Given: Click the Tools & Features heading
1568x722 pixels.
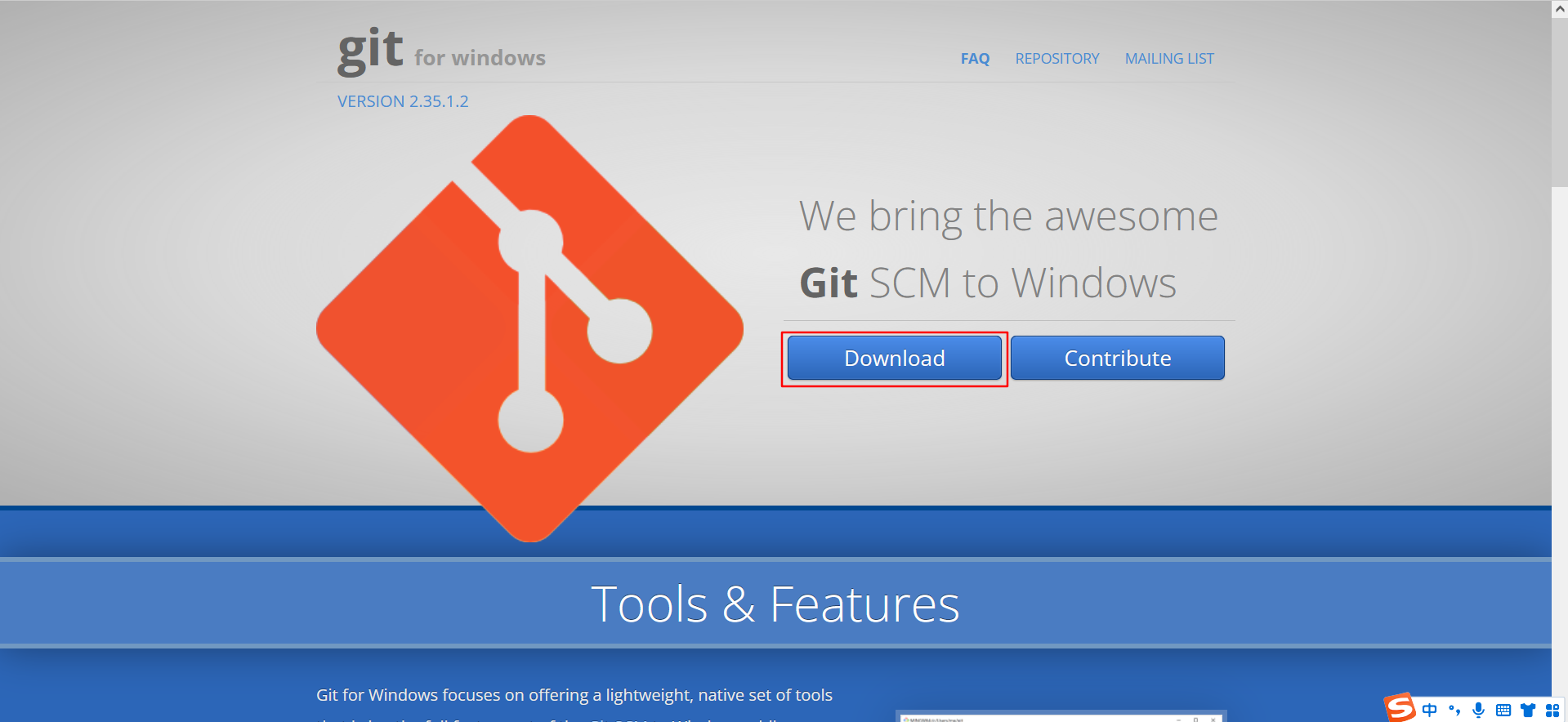Looking at the screenshot, I should pyautogui.click(x=775, y=604).
